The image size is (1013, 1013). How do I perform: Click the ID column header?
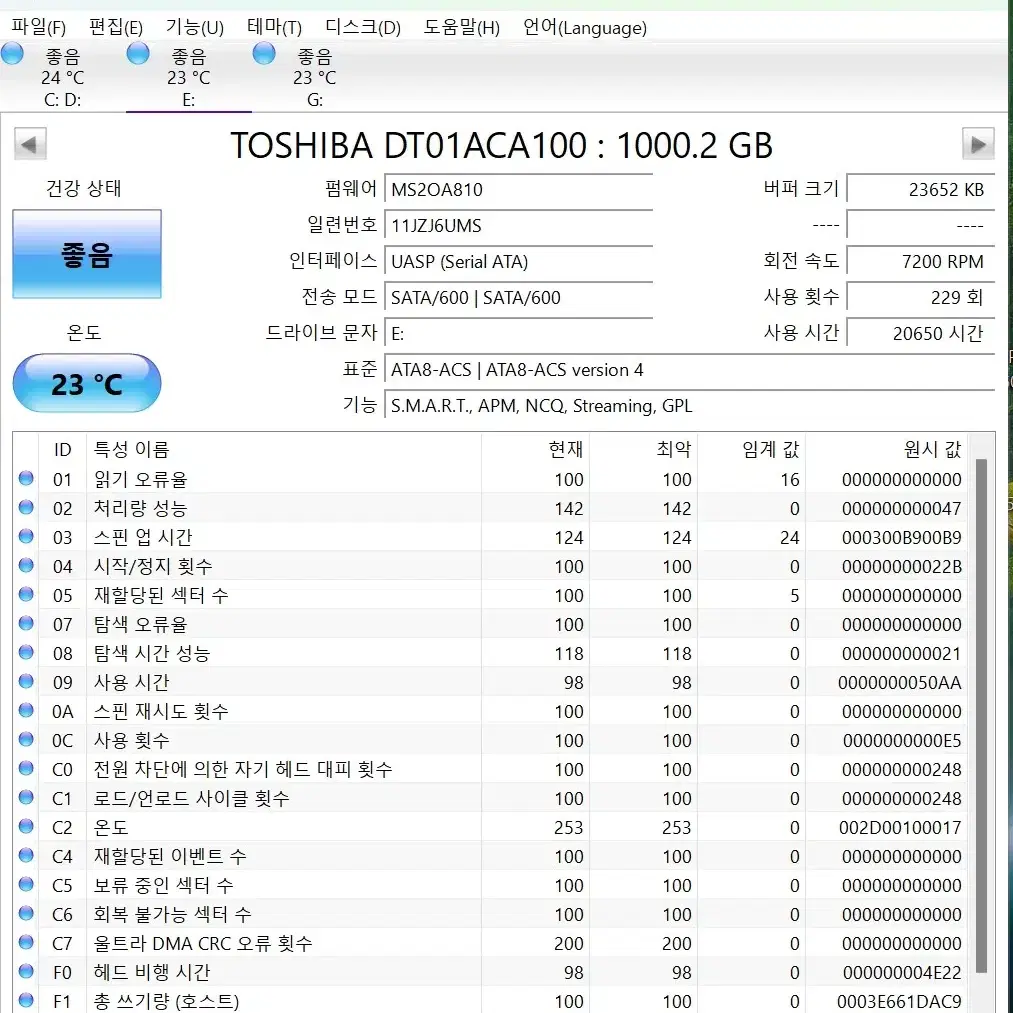pyautogui.click(x=63, y=449)
